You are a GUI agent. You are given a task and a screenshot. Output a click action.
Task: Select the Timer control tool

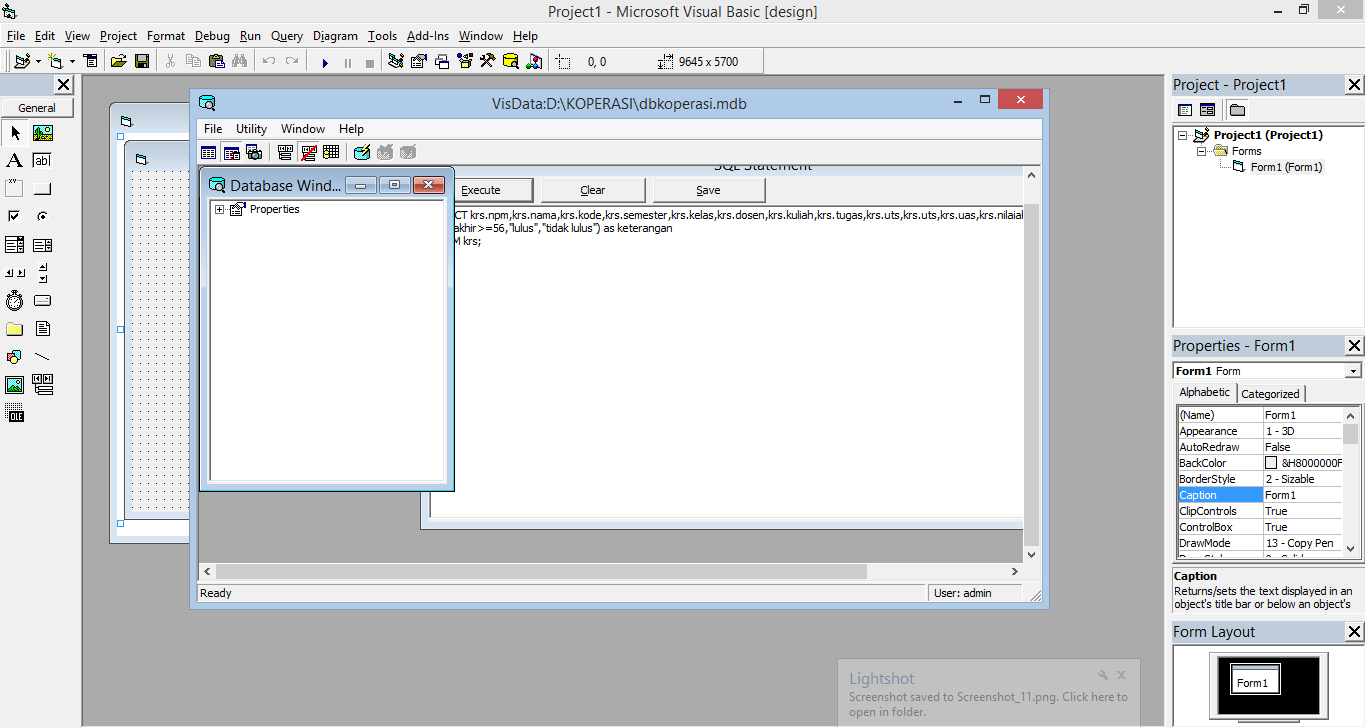(15, 301)
